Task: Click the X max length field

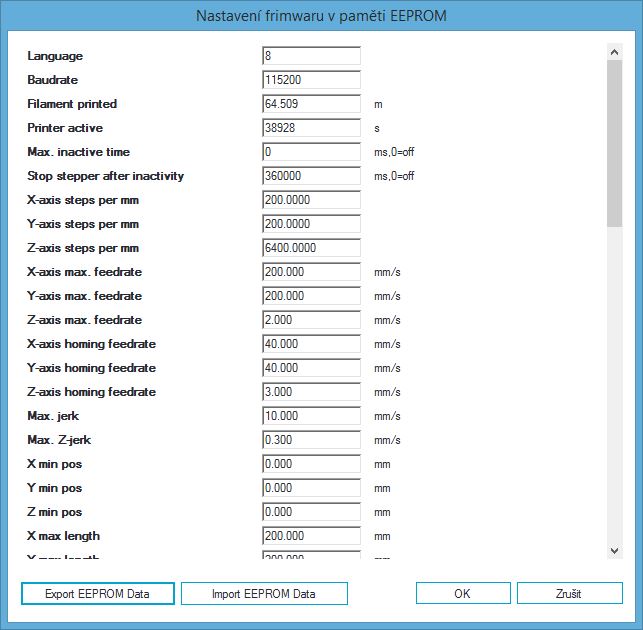Action: pyautogui.click(x=311, y=536)
